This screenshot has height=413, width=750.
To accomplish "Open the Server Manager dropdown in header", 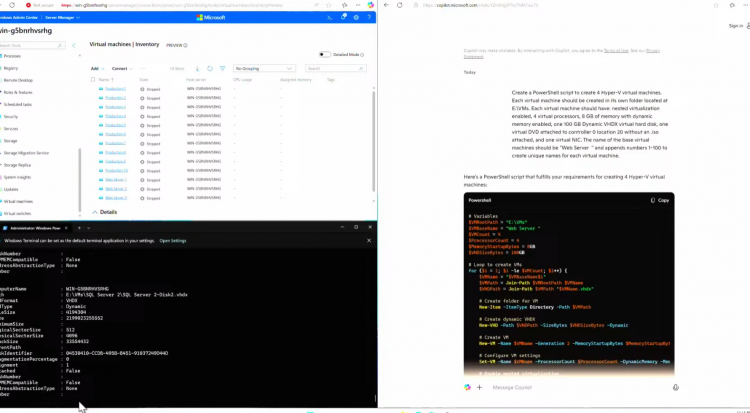I will (x=63, y=17).
